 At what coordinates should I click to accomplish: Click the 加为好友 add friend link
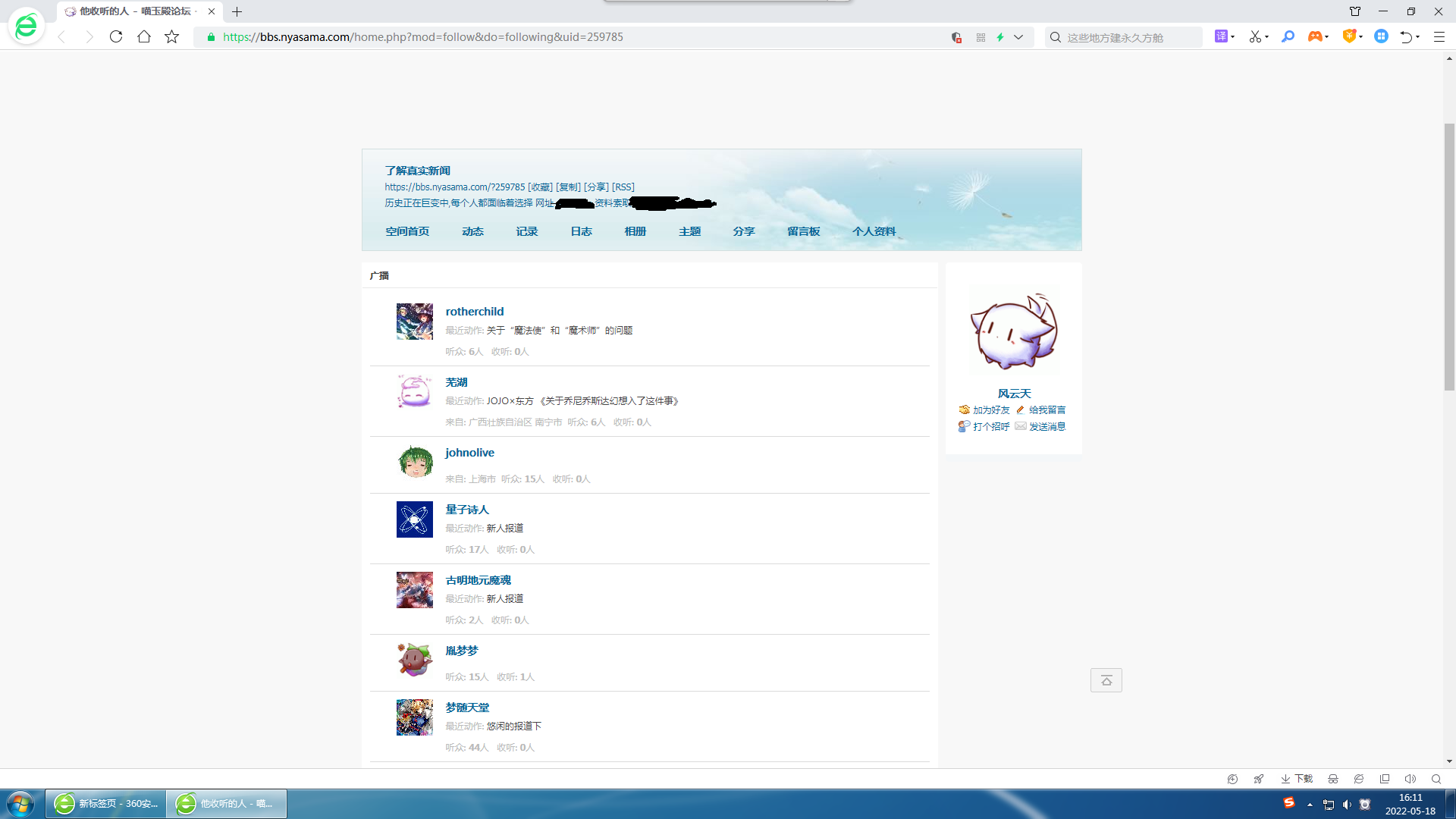pos(991,409)
